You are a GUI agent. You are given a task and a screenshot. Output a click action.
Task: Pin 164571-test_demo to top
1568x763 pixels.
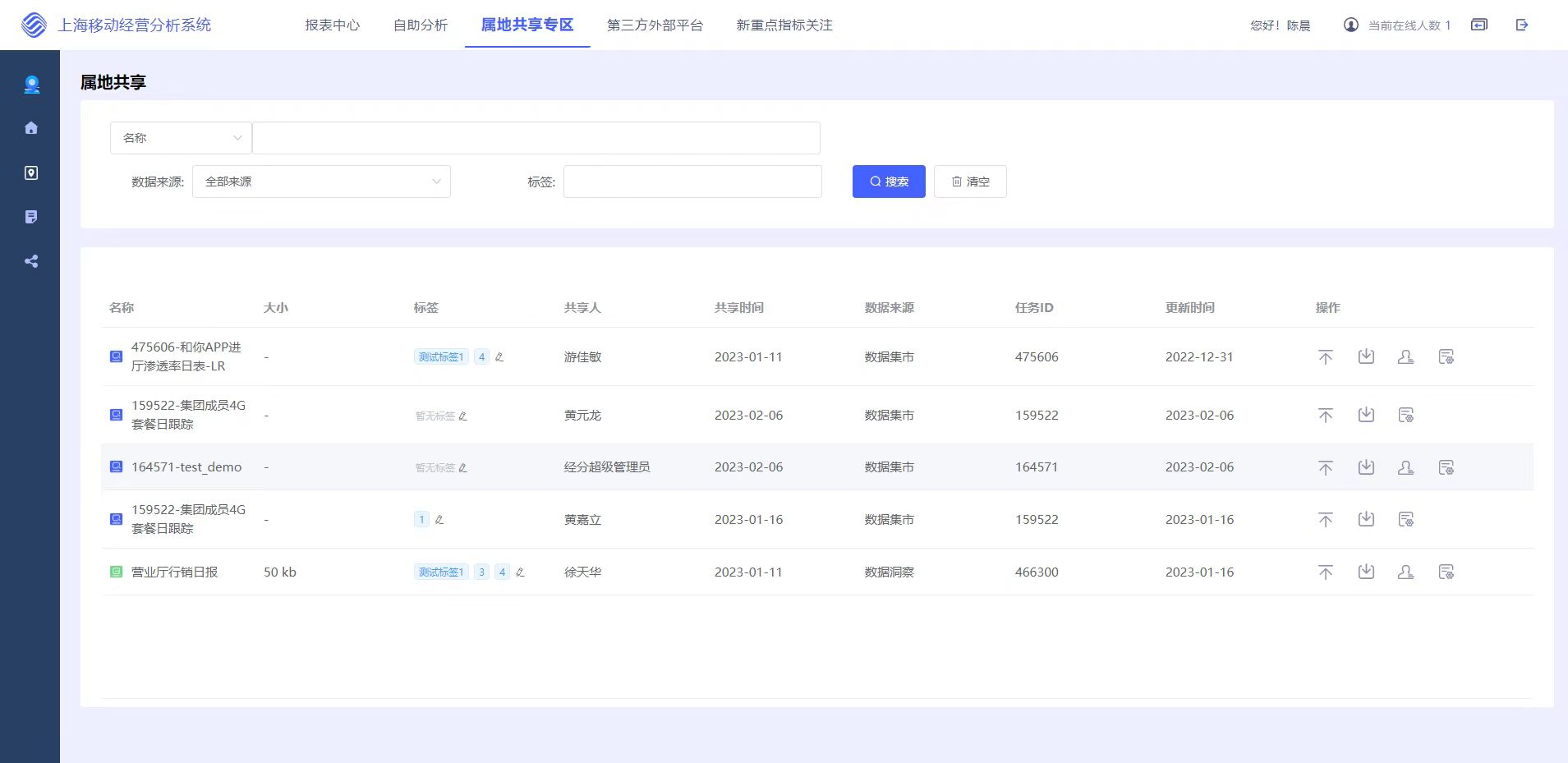point(1326,467)
